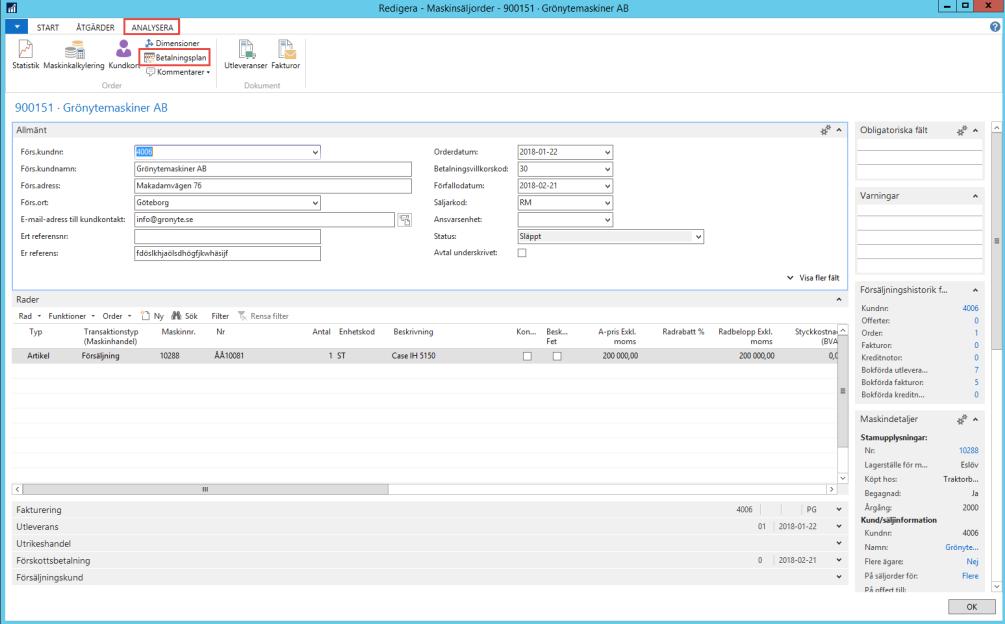Click the empty Ert referensnr field
The width and height of the screenshot is (1005, 624).
click(x=227, y=236)
